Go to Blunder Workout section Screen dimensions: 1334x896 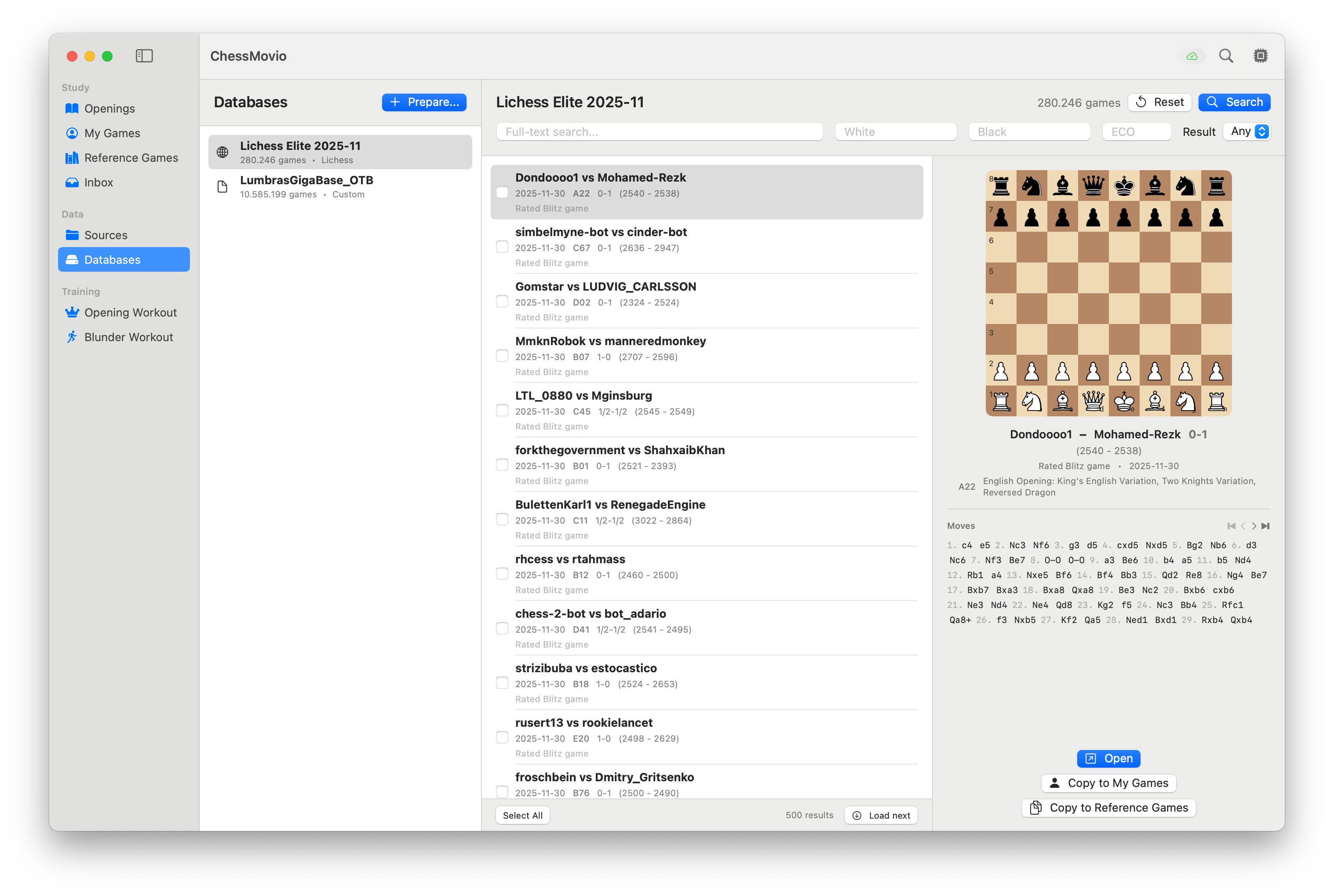coord(128,337)
